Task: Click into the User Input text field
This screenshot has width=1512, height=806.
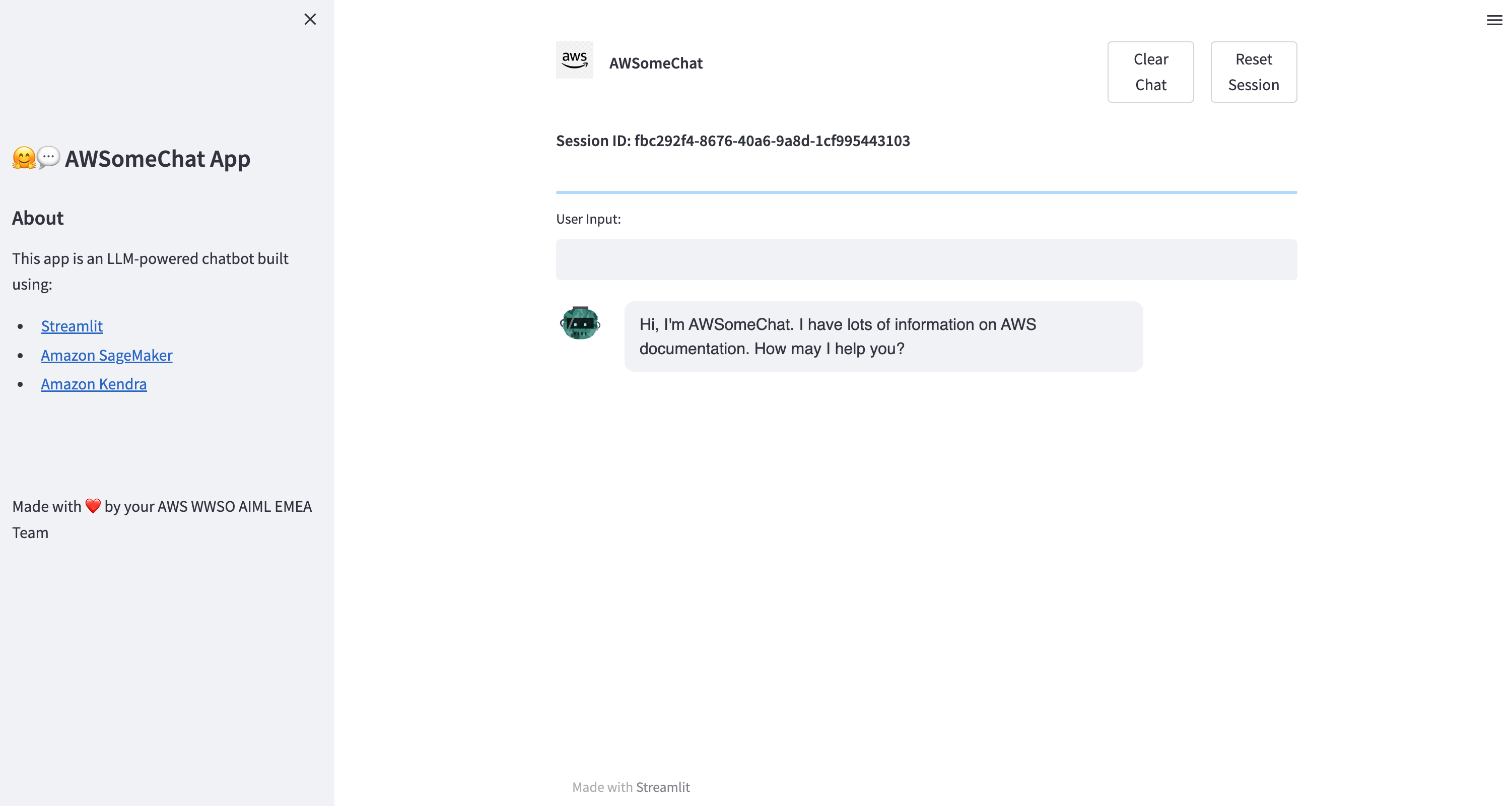Action: pyautogui.click(x=926, y=259)
